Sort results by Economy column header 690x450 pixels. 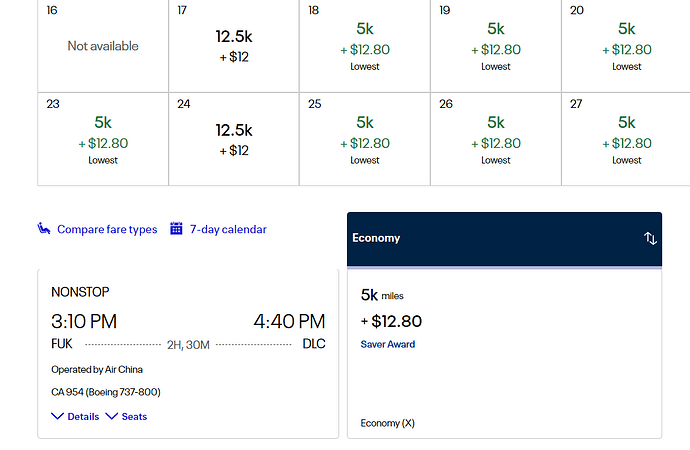pyautogui.click(x=504, y=239)
